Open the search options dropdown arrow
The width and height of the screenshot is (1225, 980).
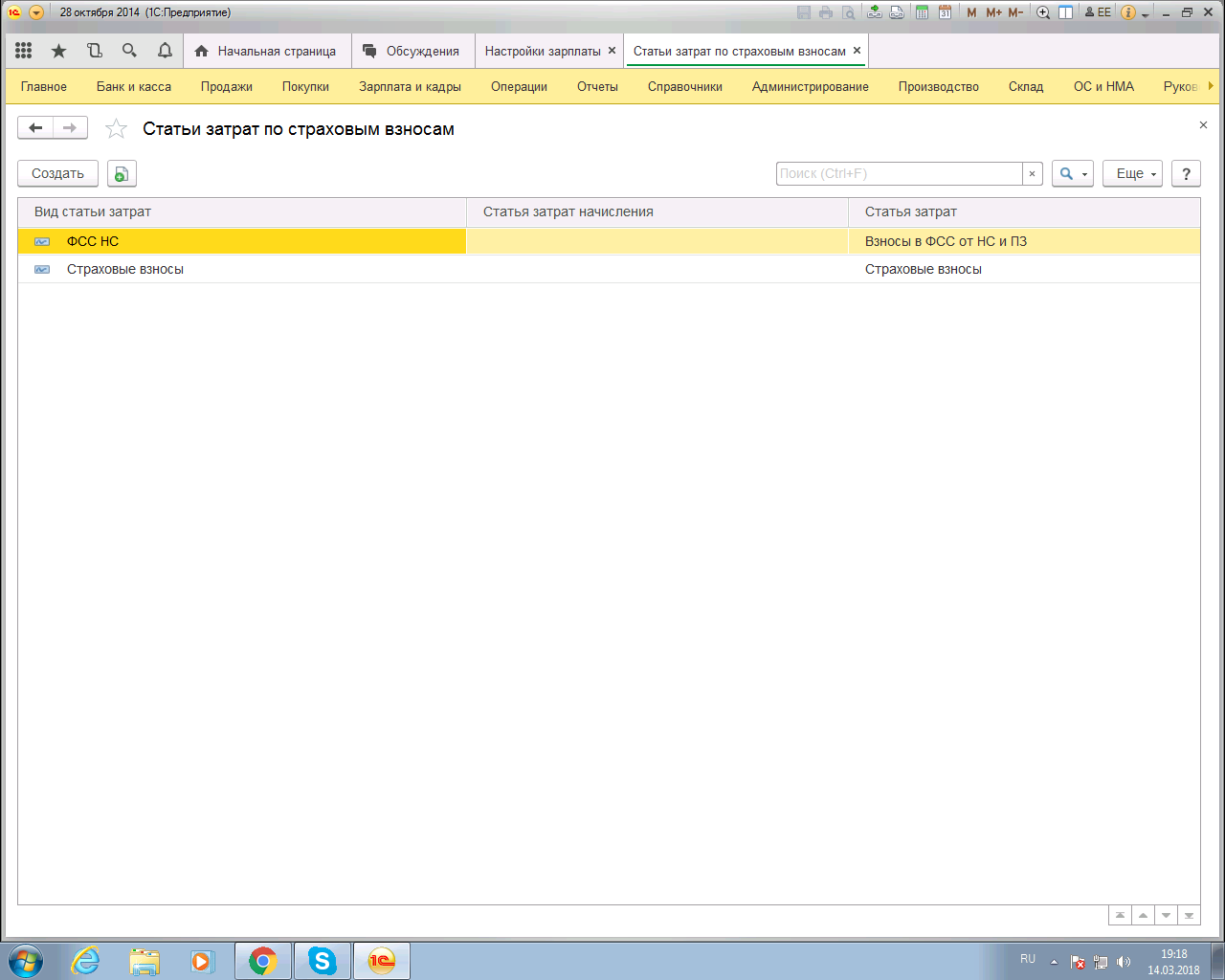click(1084, 174)
